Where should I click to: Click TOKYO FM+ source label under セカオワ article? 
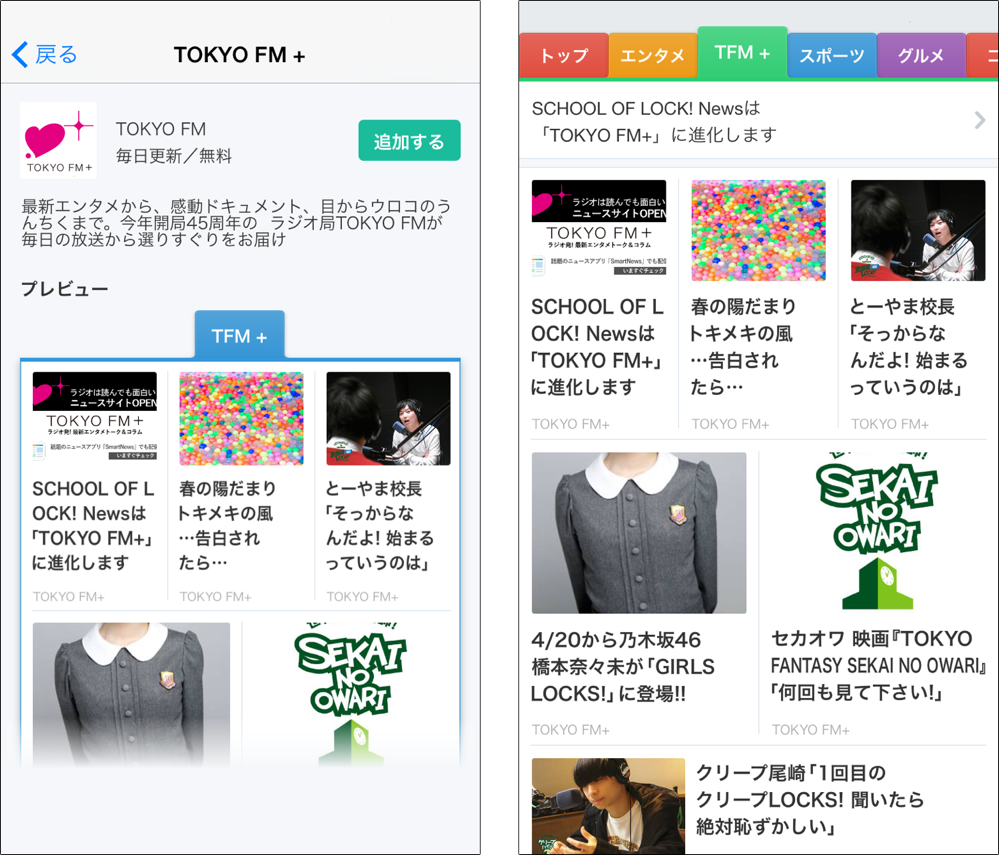(x=811, y=729)
